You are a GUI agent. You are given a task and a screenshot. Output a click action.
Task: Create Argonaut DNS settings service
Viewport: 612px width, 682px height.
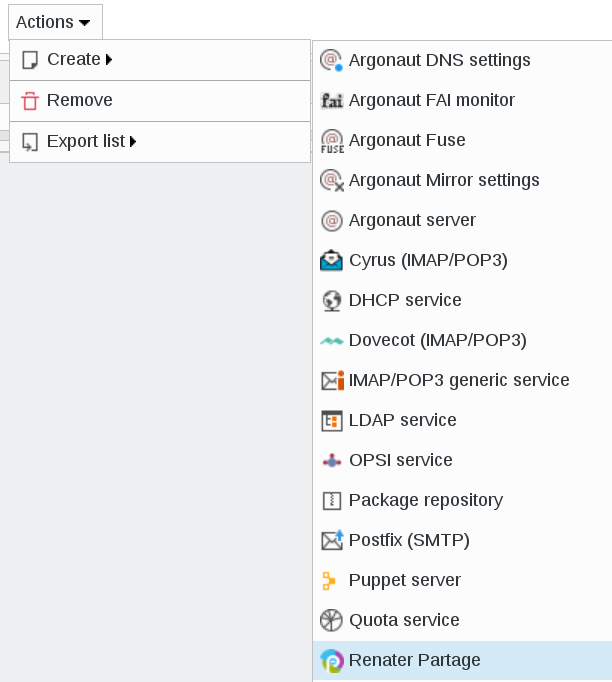[462, 60]
